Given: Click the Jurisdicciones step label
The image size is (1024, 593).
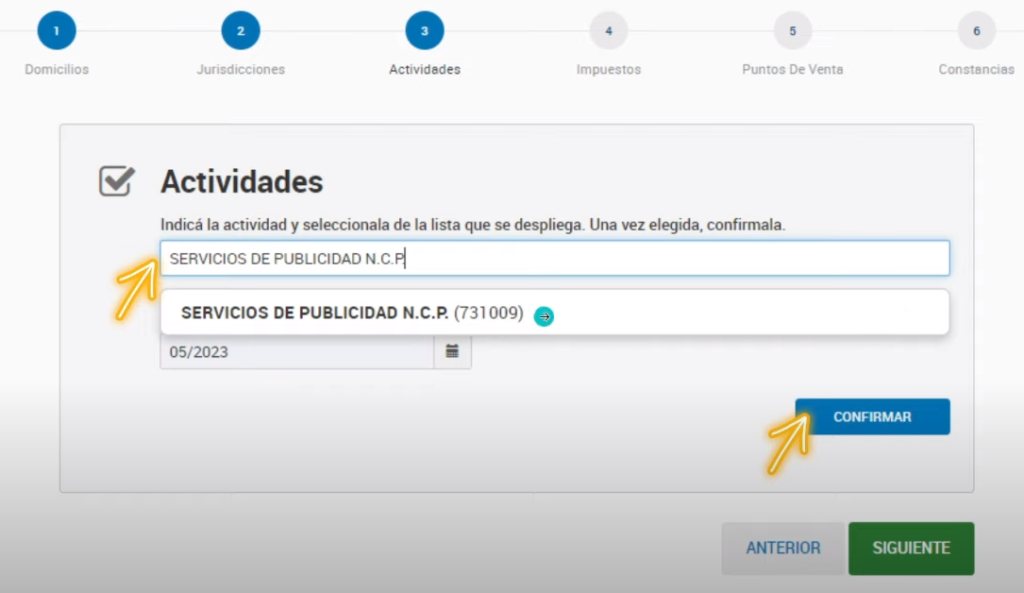Looking at the screenshot, I should [x=240, y=70].
